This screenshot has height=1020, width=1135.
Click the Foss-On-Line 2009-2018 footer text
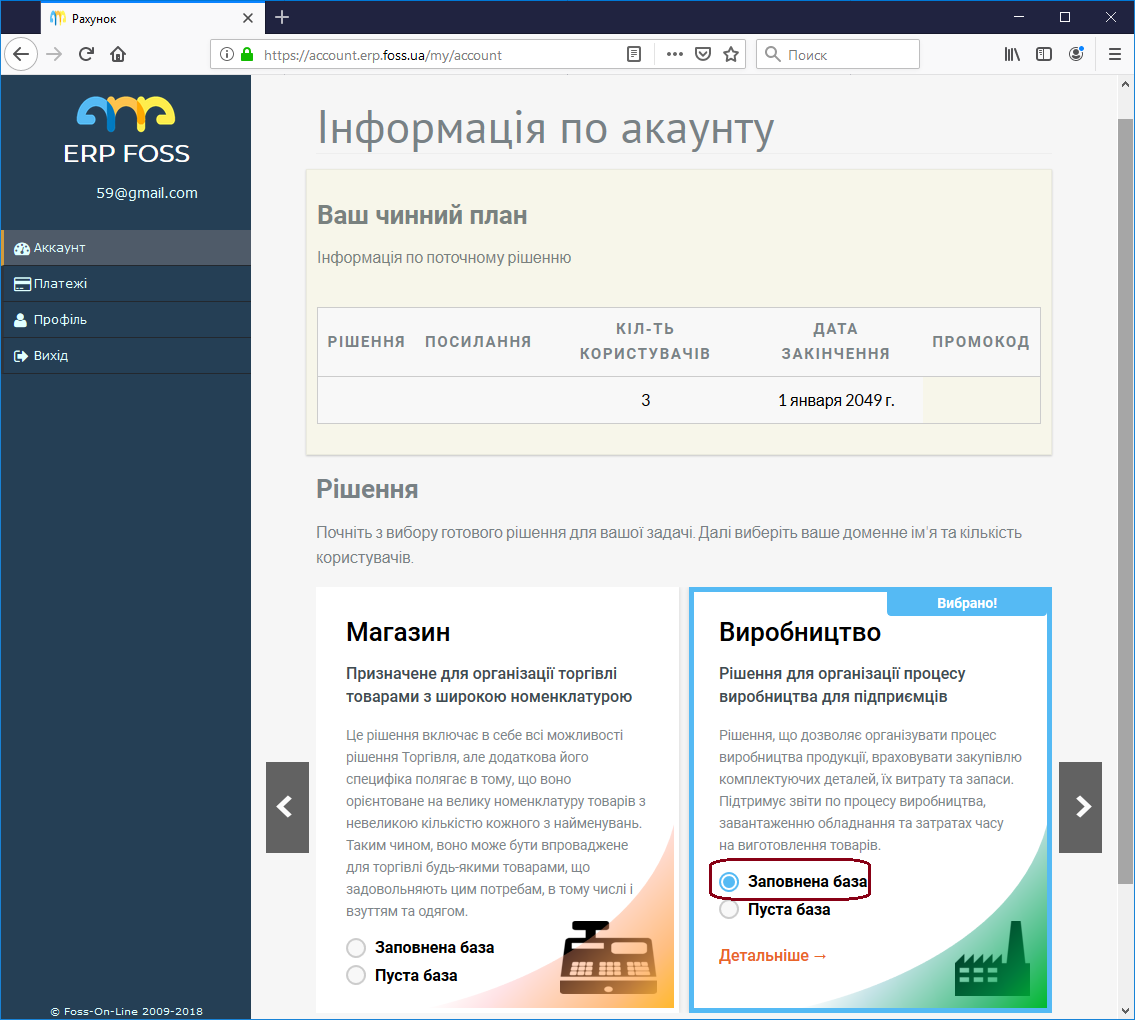127,1011
